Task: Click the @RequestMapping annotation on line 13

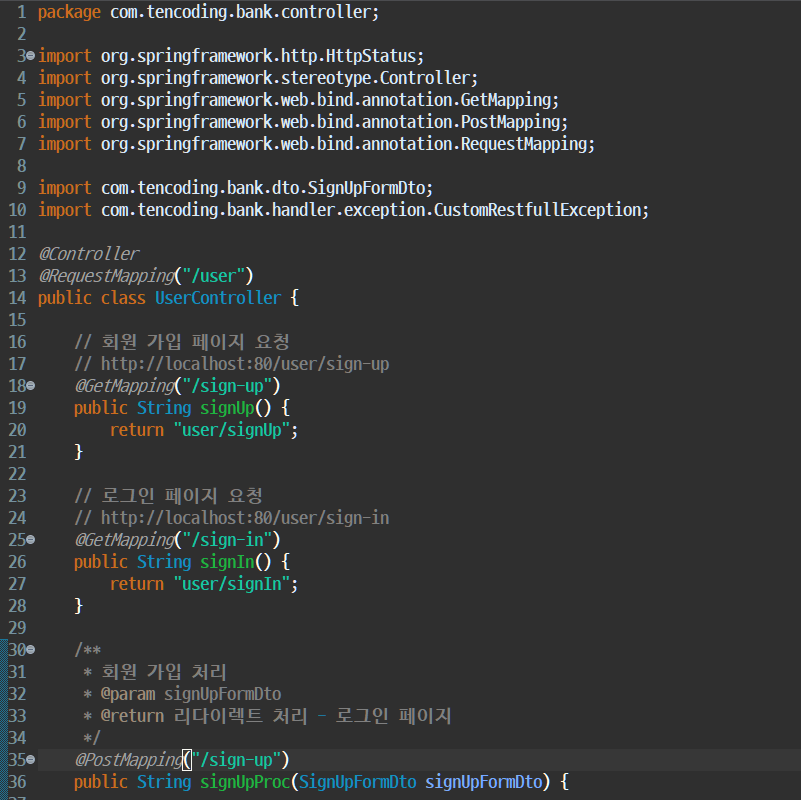Action: point(107,276)
